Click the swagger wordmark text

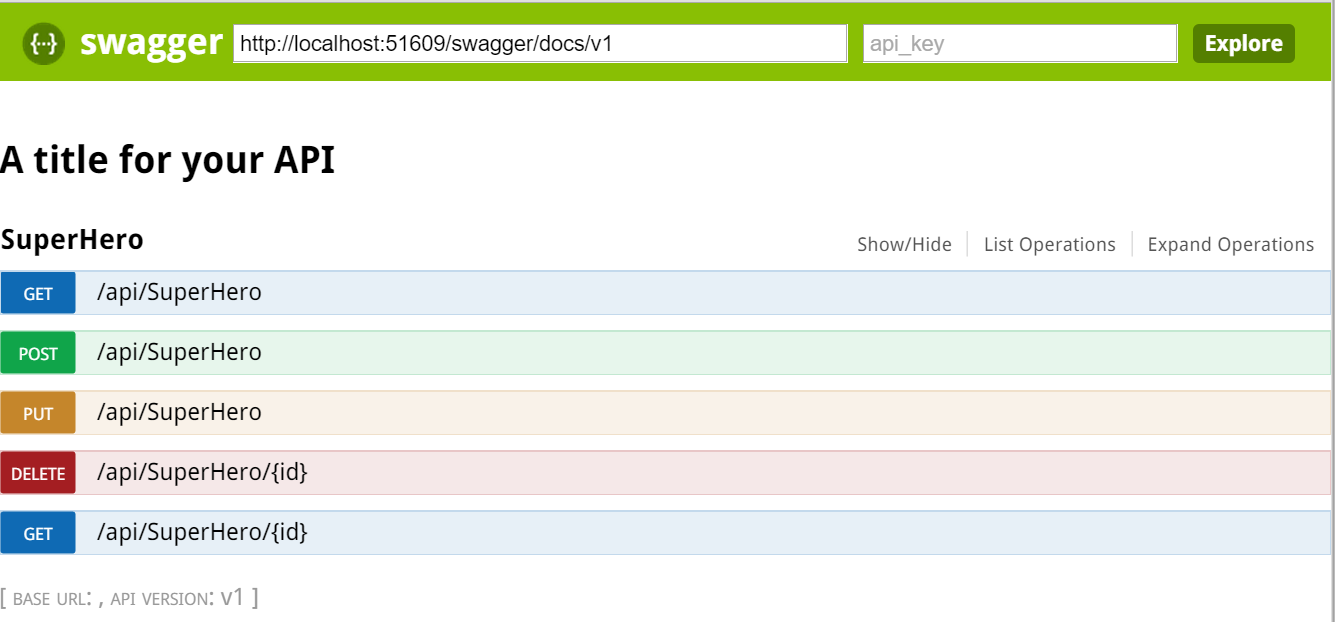[151, 43]
